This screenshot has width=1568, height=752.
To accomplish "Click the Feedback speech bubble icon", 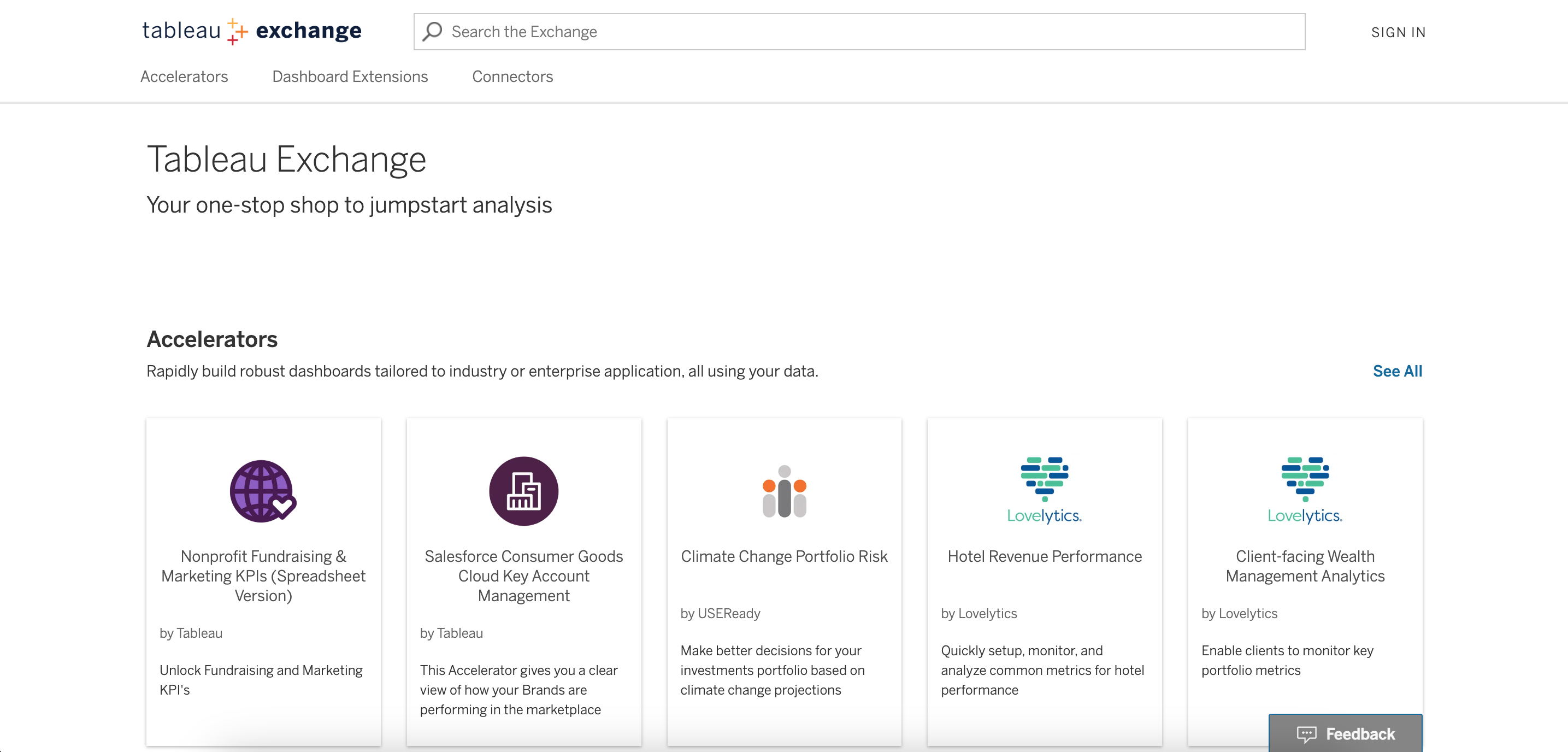I will pos(1306,734).
